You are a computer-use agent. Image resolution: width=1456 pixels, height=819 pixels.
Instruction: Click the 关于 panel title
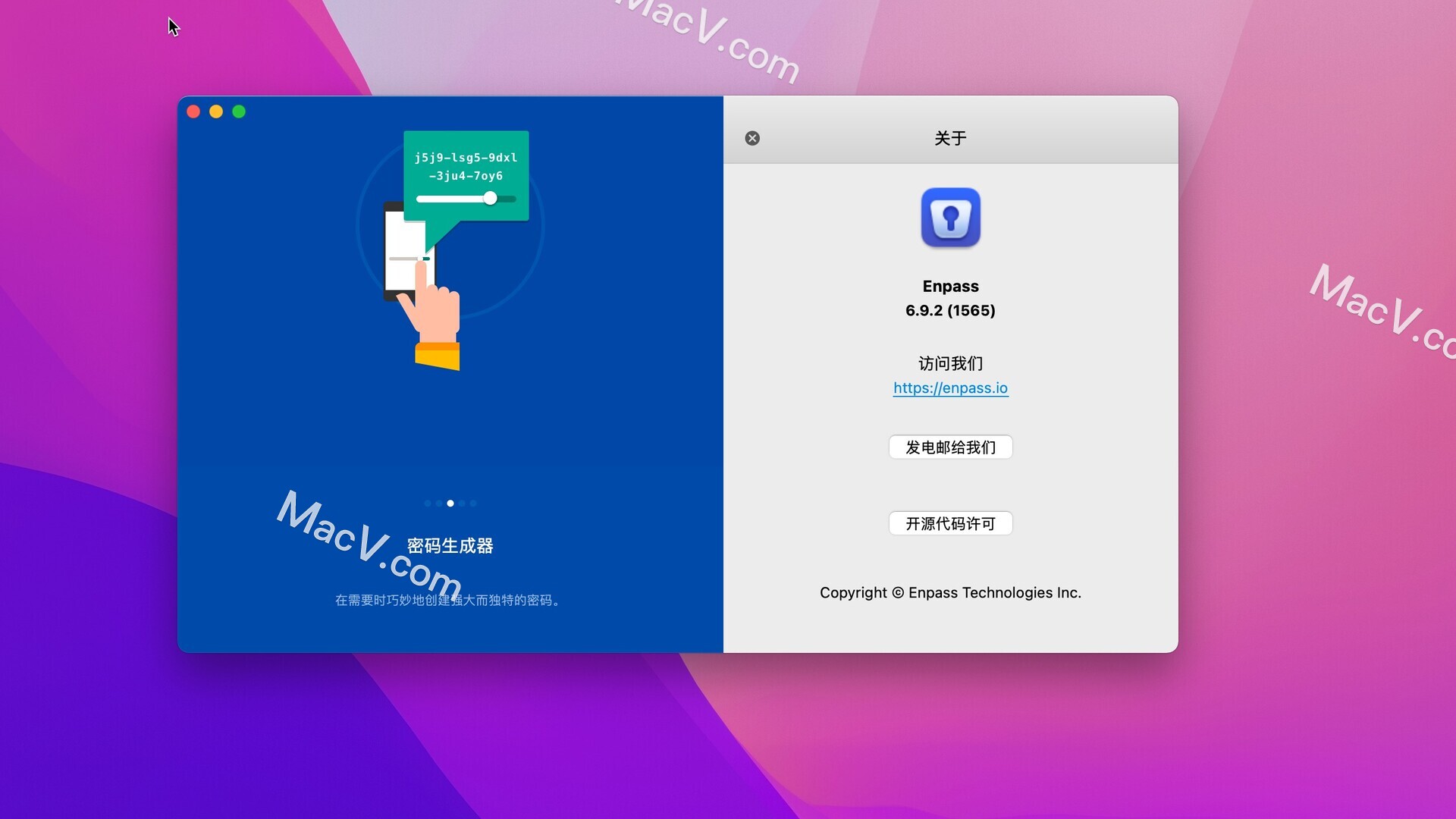950,138
